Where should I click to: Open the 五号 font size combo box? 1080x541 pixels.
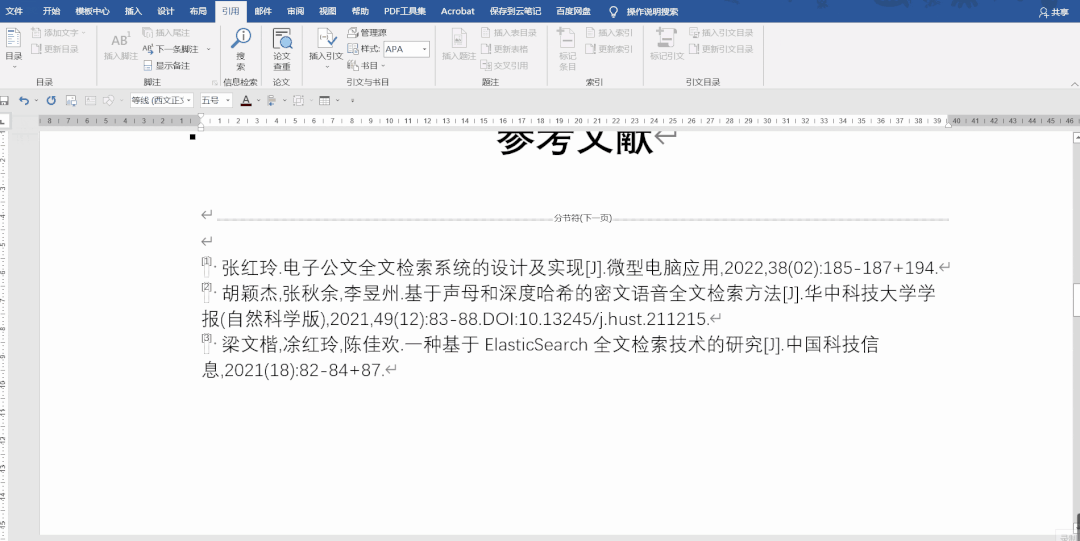click(216, 101)
